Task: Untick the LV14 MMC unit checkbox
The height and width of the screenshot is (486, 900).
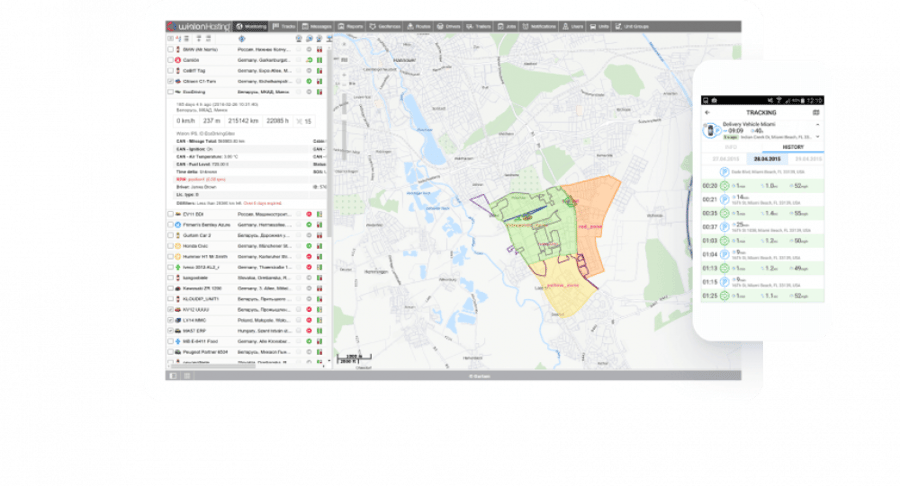Action: pyautogui.click(x=170, y=320)
